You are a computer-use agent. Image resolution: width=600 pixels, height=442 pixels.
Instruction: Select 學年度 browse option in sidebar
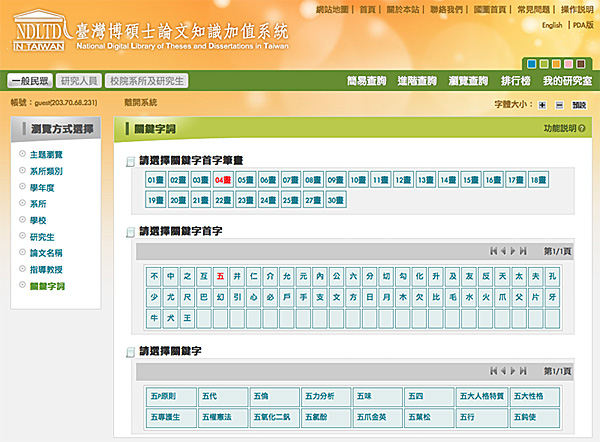[x=43, y=187]
